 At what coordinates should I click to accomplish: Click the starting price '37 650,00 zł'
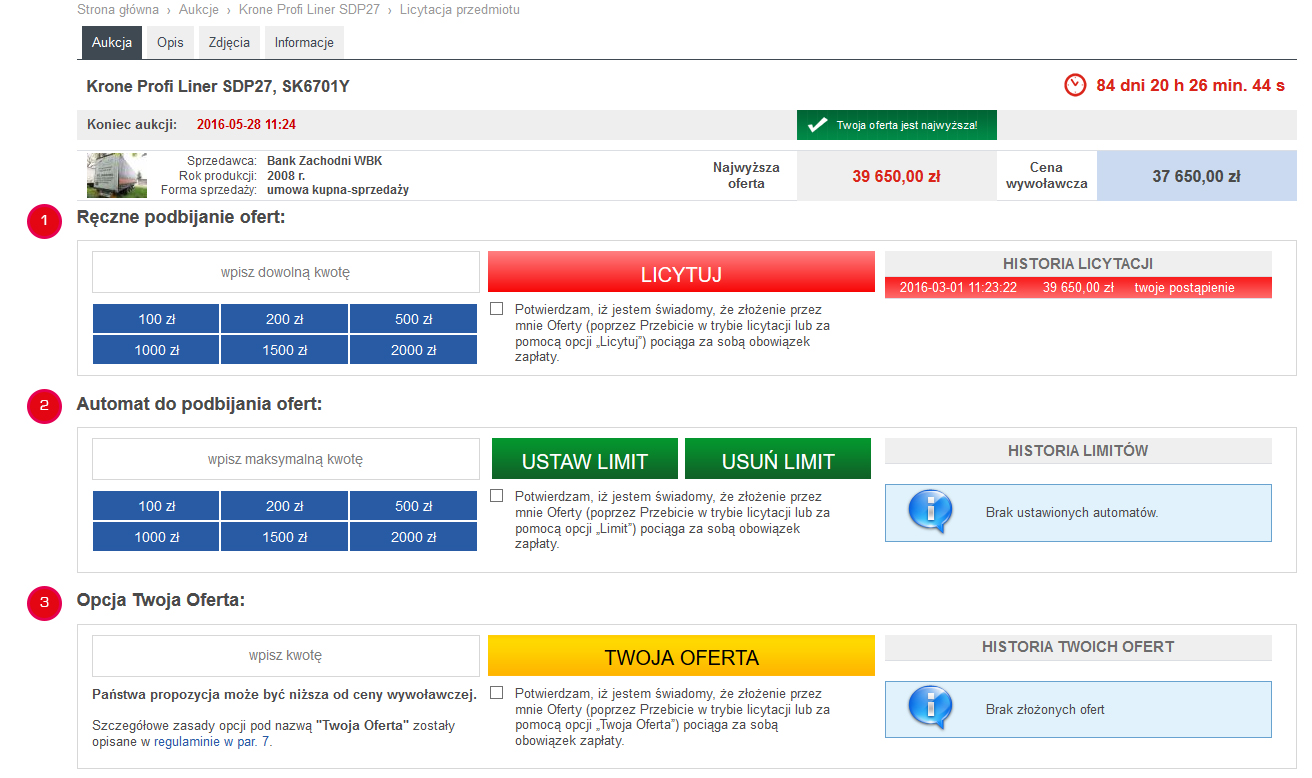tap(1196, 176)
